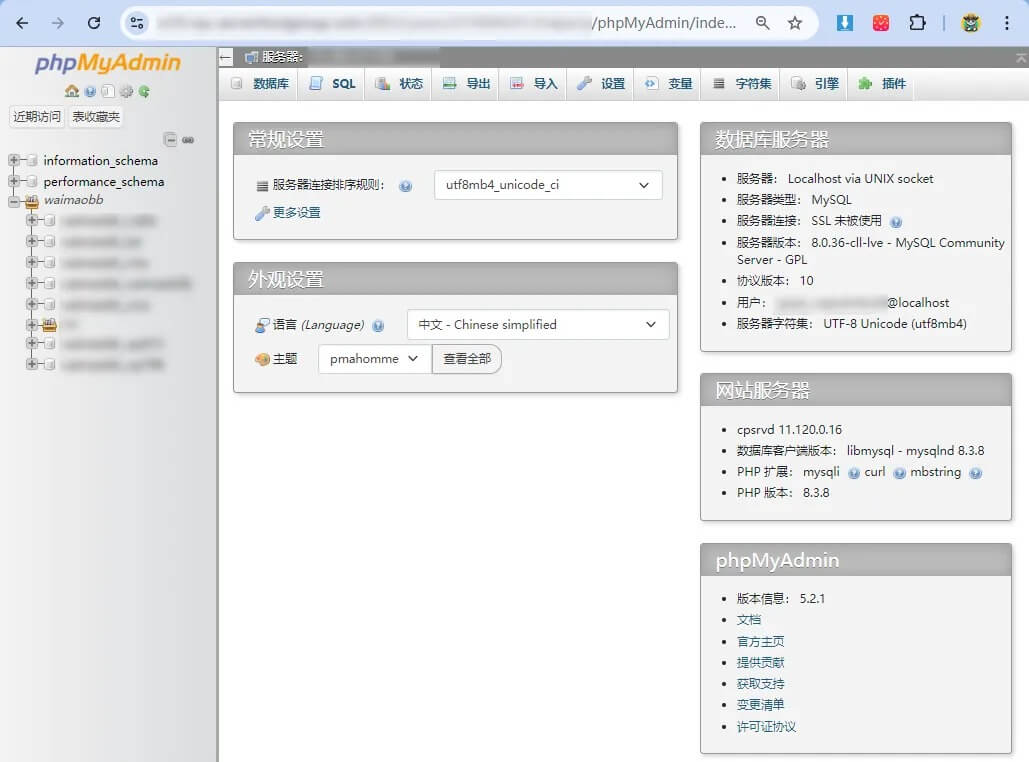Open the 状态 (Status) server page

[399, 84]
